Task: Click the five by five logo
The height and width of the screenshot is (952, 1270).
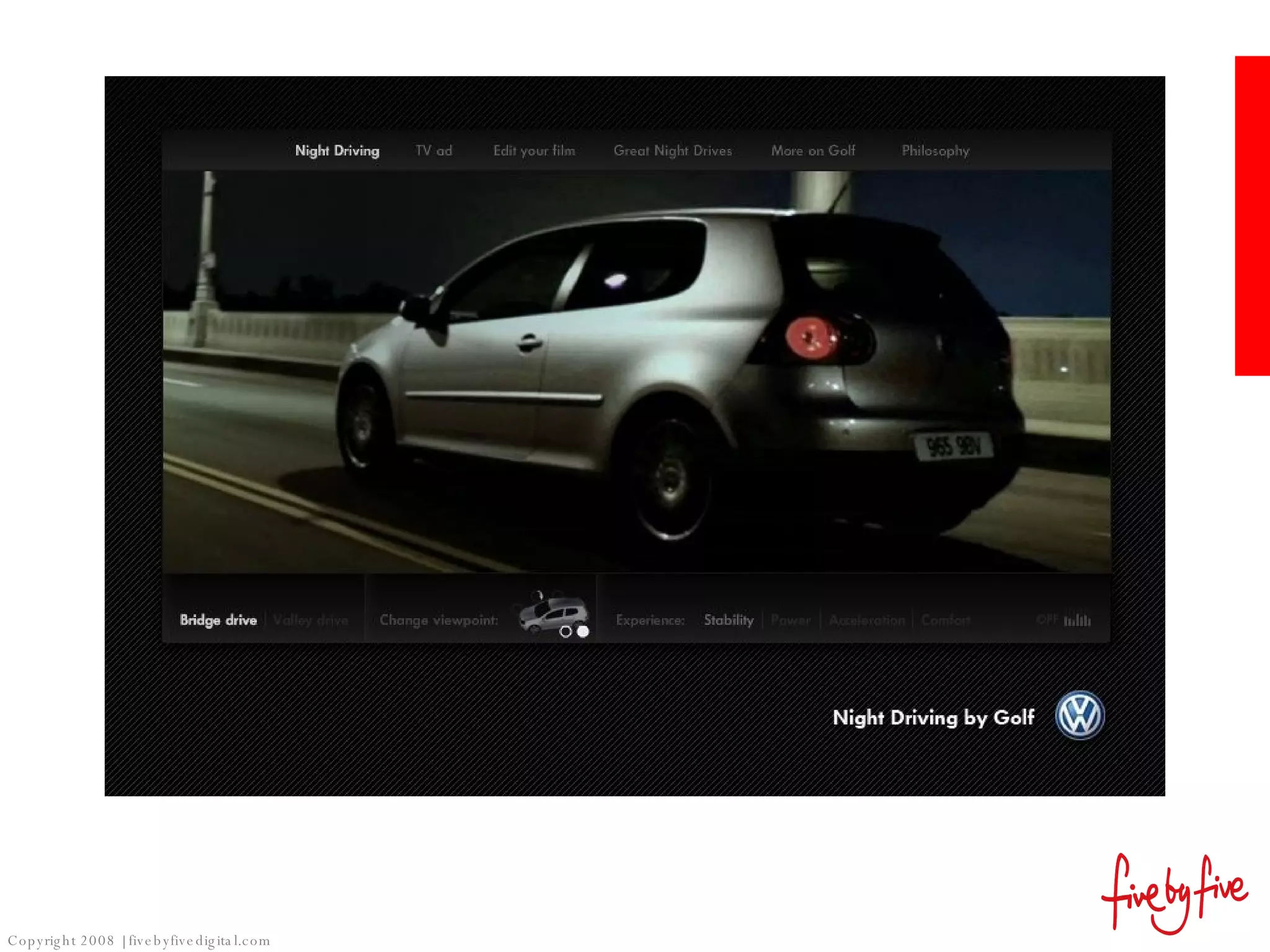Action: click(1175, 894)
